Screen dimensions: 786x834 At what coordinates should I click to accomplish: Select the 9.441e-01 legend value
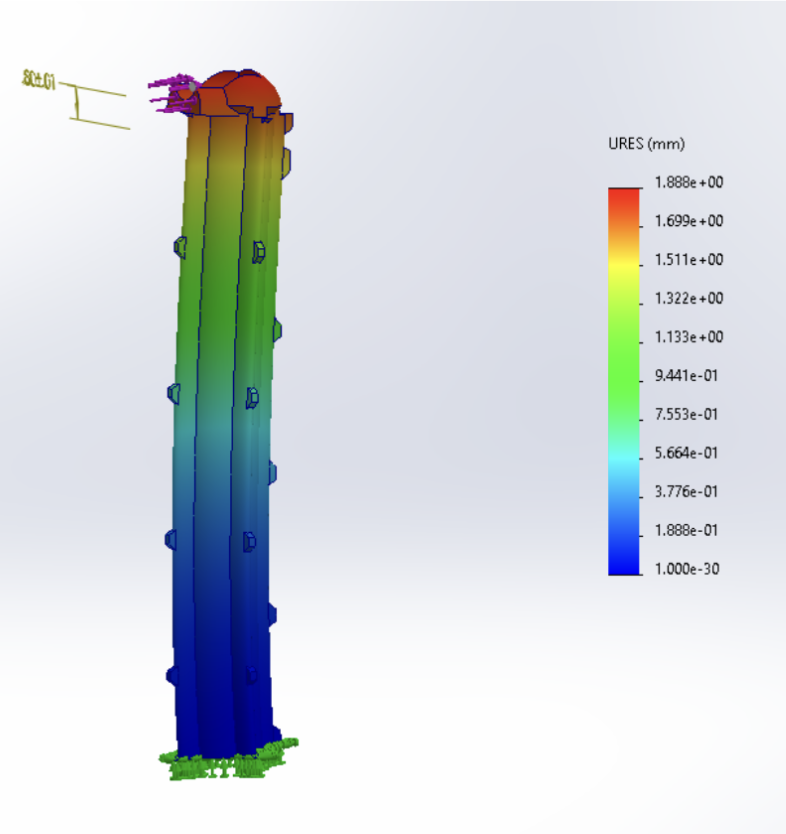click(689, 375)
